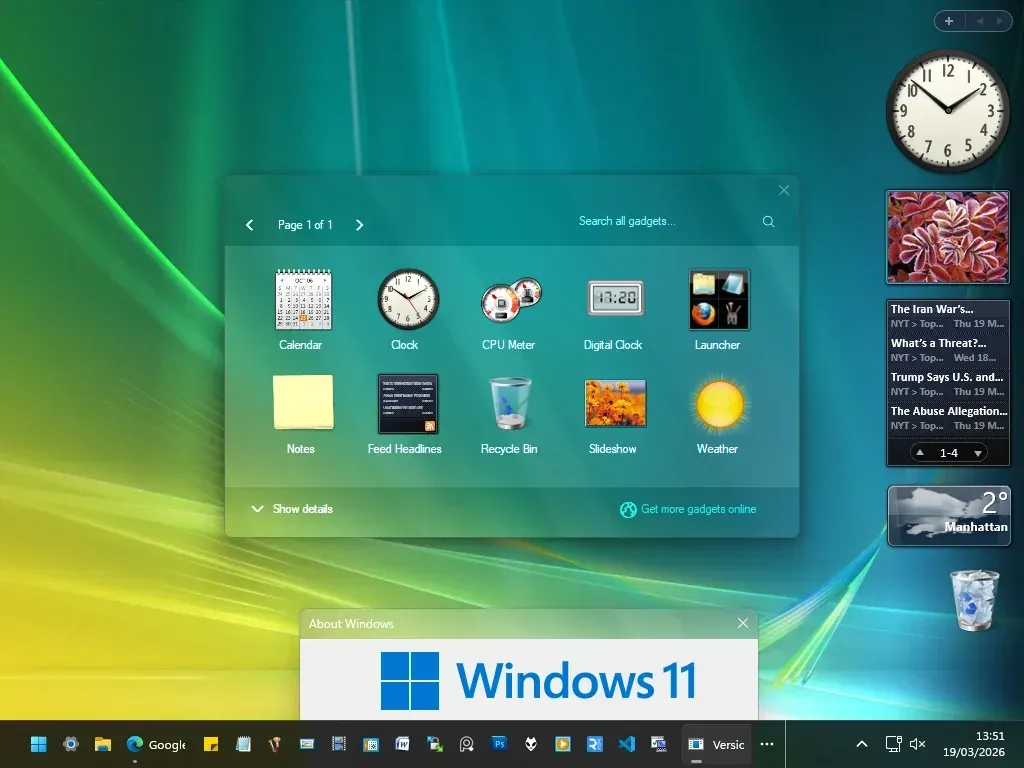Click Get more gadgets online link

tap(688, 509)
